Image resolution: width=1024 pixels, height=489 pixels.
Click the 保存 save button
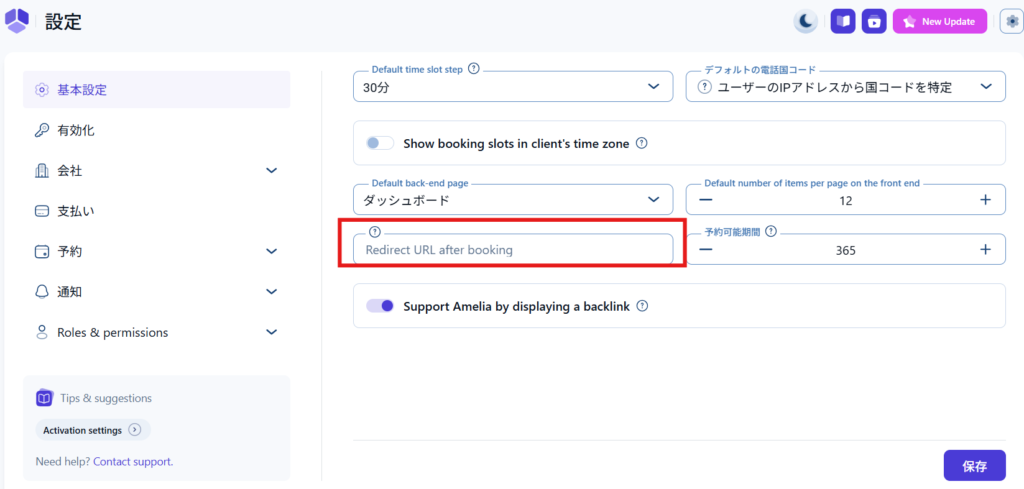[974, 465]
